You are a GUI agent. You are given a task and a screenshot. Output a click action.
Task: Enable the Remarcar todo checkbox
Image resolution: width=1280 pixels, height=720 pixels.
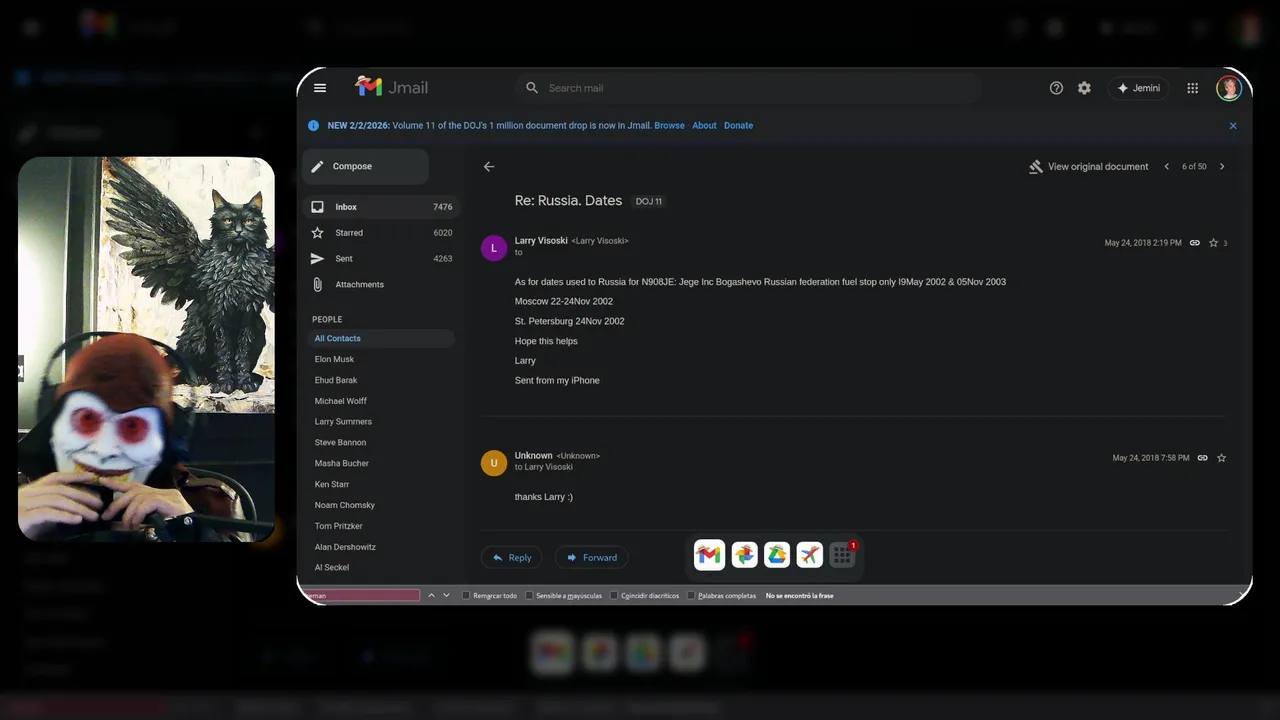(467, 596)
